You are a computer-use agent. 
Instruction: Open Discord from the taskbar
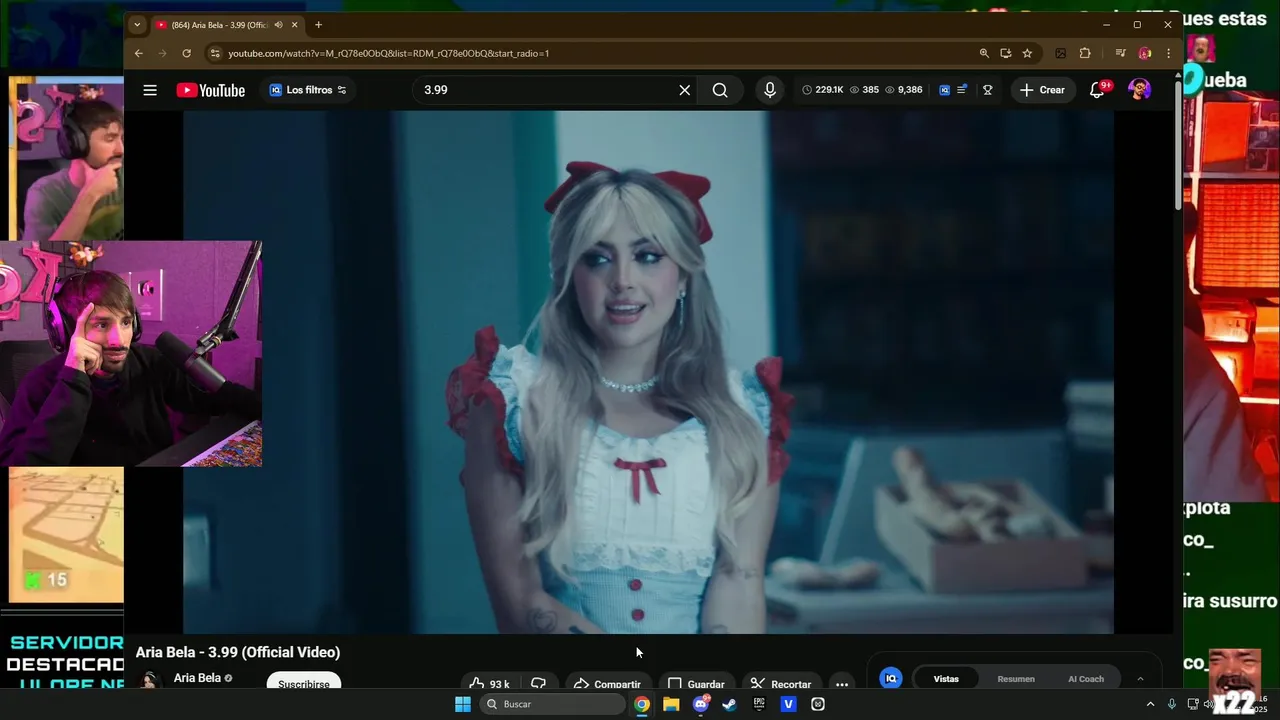click(701, 704)
